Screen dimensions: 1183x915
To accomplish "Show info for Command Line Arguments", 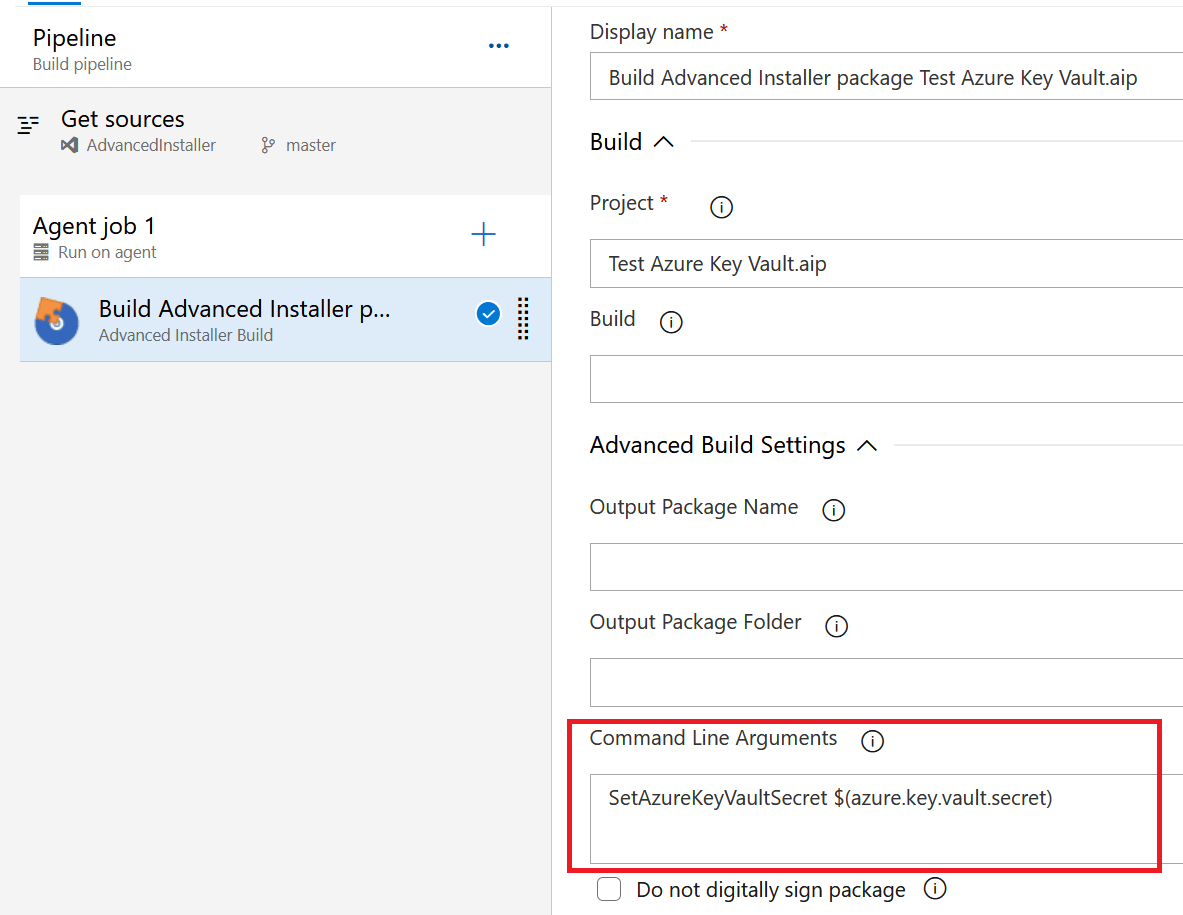I will click(872, 741).
